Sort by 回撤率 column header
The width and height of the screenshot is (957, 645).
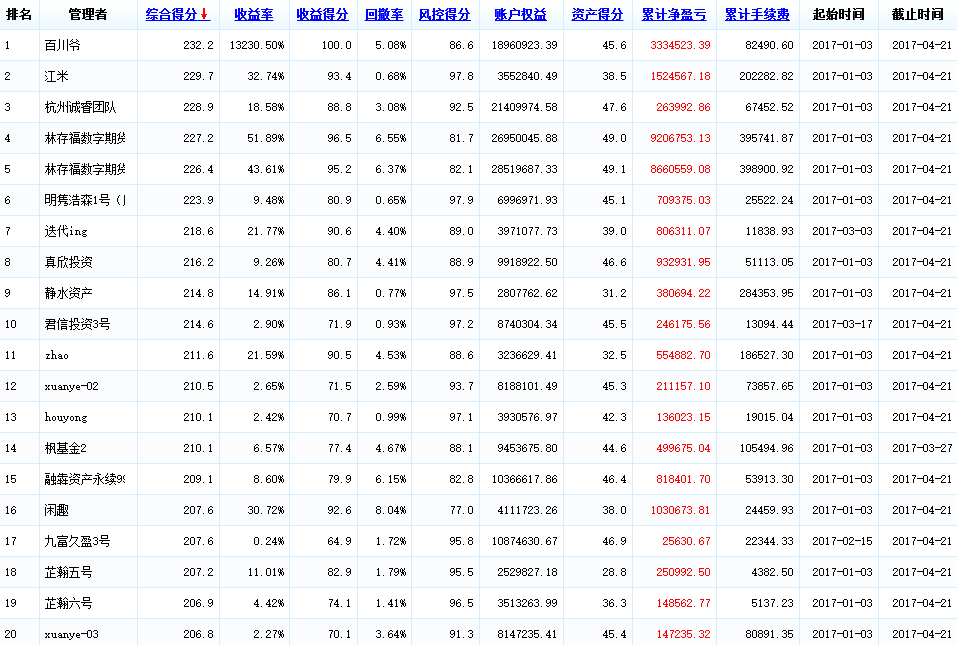click(384, 15)
